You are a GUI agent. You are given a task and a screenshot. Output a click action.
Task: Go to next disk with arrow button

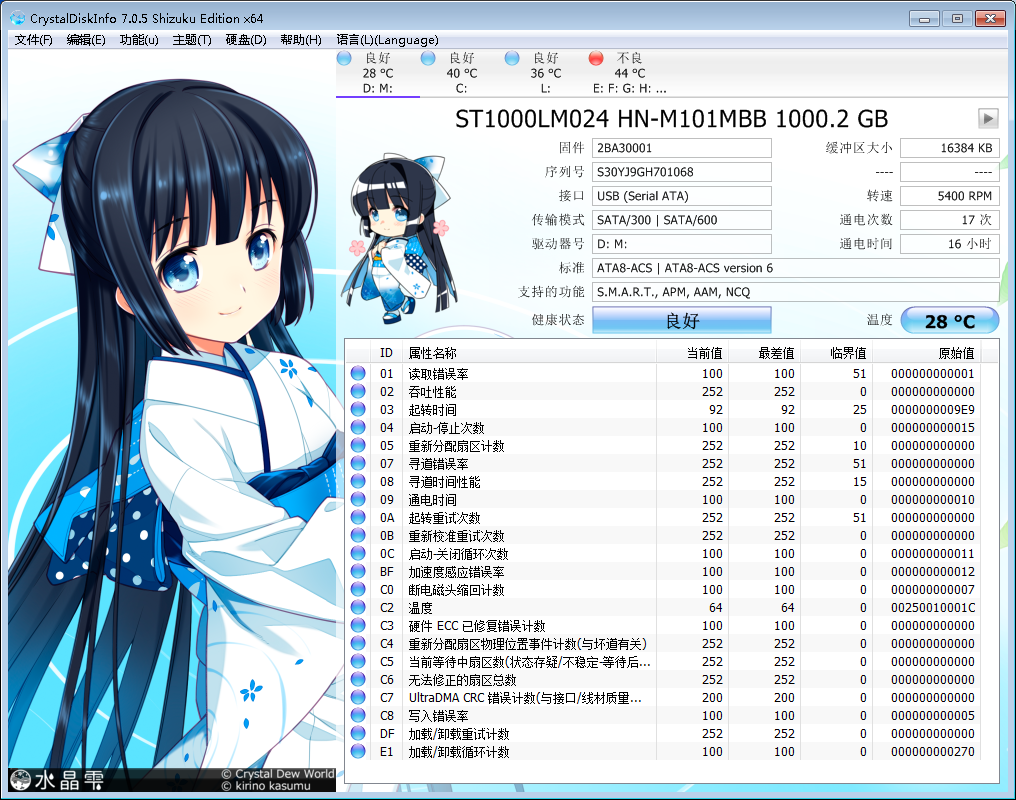coord(987,119)
